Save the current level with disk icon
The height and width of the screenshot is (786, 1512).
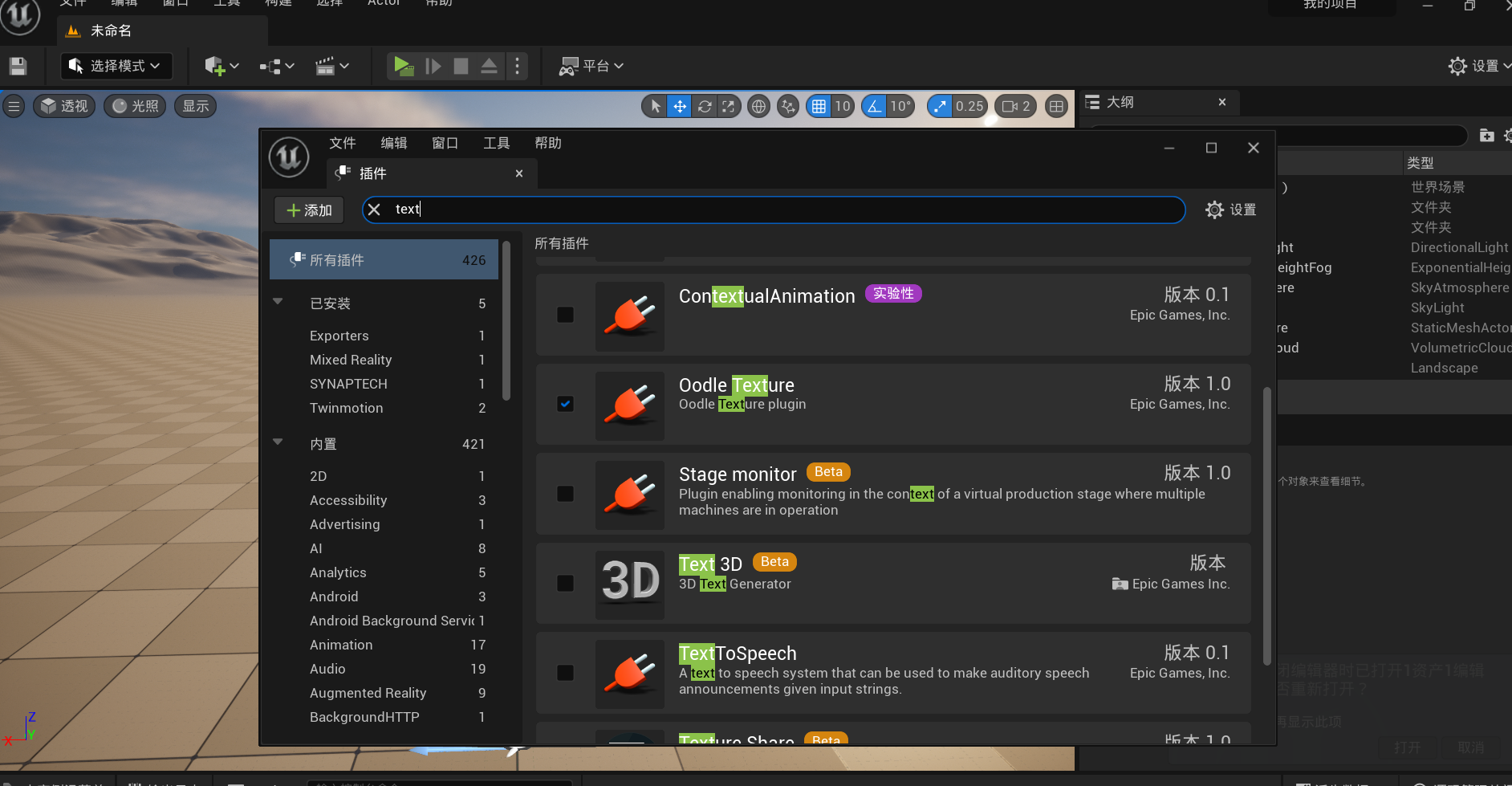(x=18, y=66)
